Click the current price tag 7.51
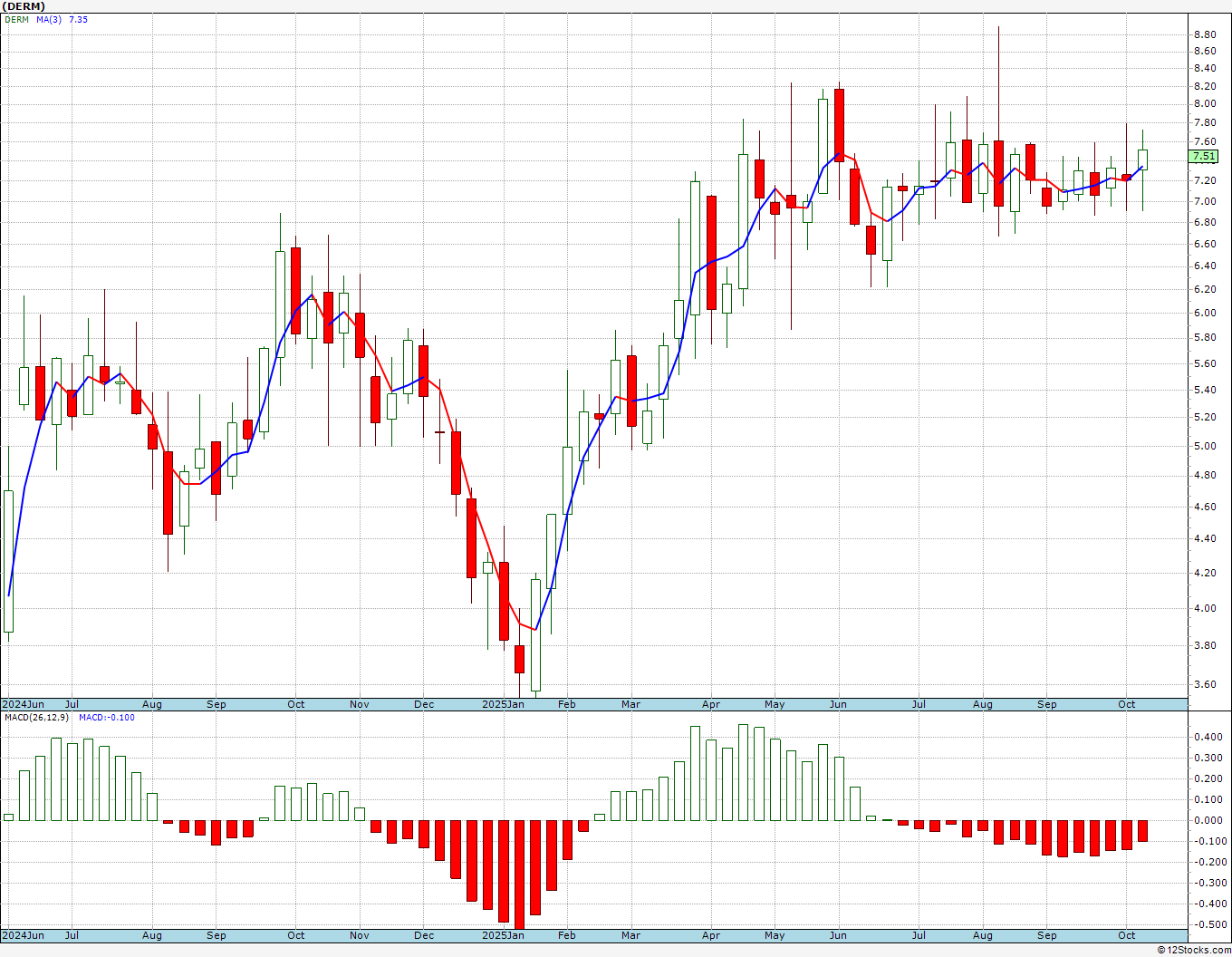The height and width of the screenshot is (957, 1232). [x=1204, y=156]
